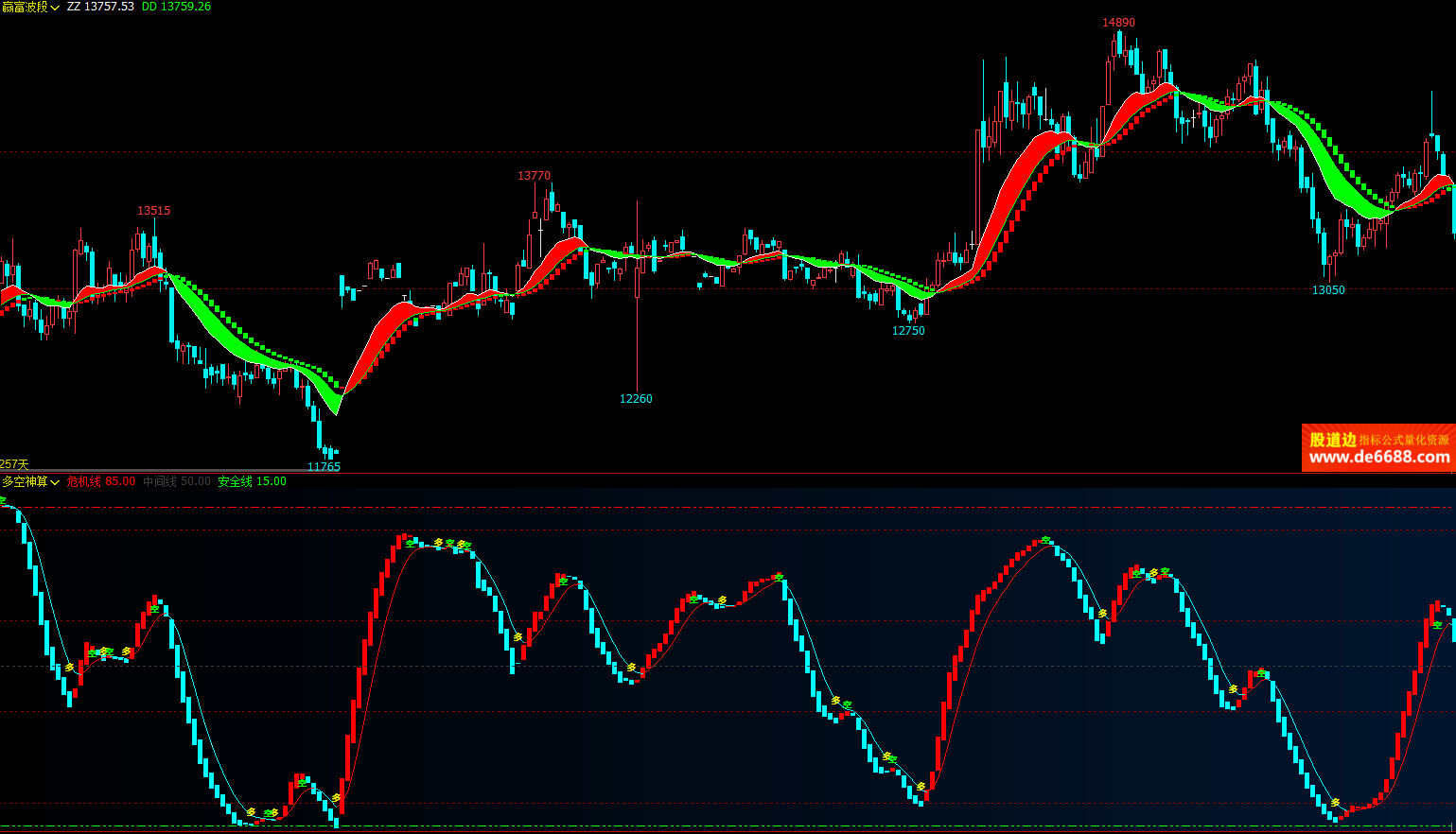Viewport: 1456px width, 834px height.
Task: Select the 危机线 85.00 indicator label
Action: click(101, 482)
